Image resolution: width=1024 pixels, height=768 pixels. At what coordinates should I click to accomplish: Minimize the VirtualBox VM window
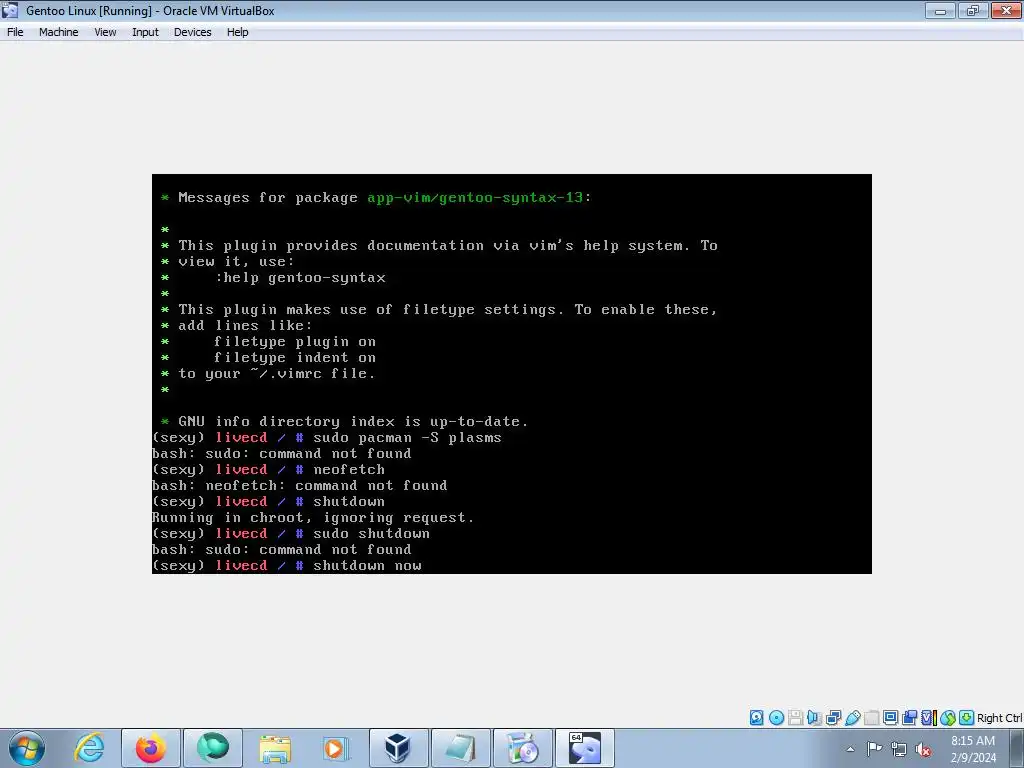(940, 10)
